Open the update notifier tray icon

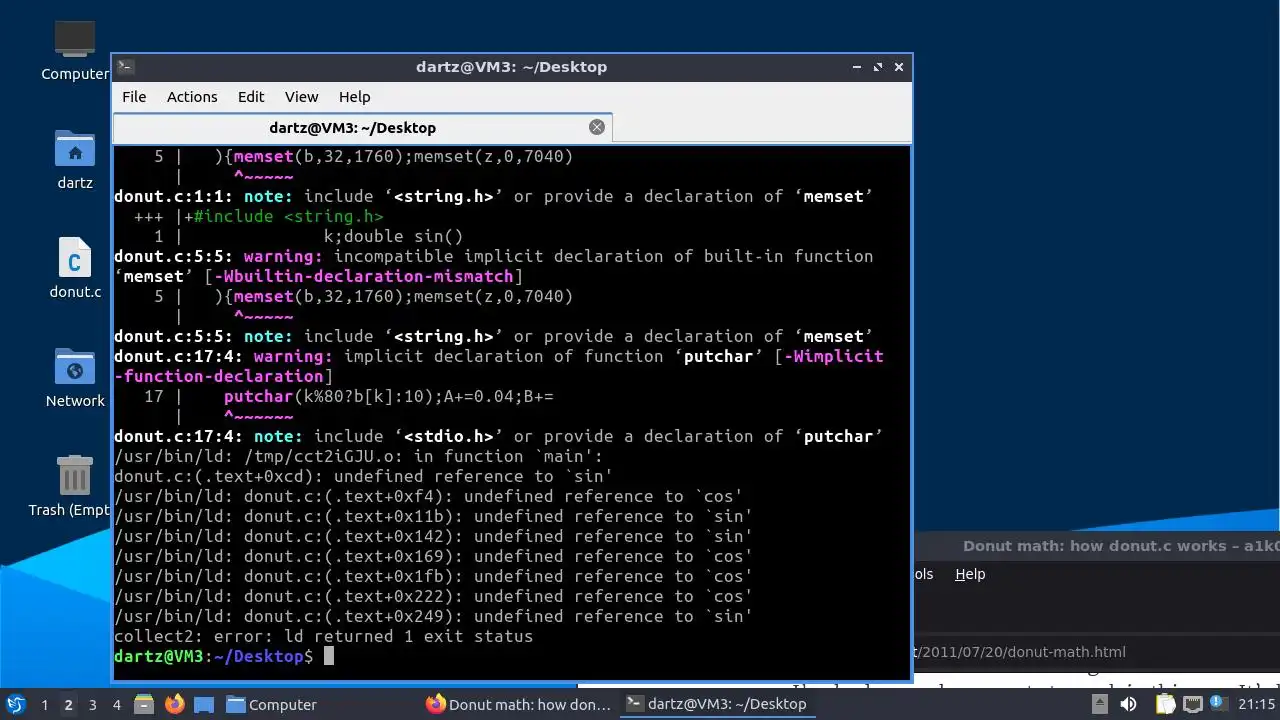[1219, 704]
